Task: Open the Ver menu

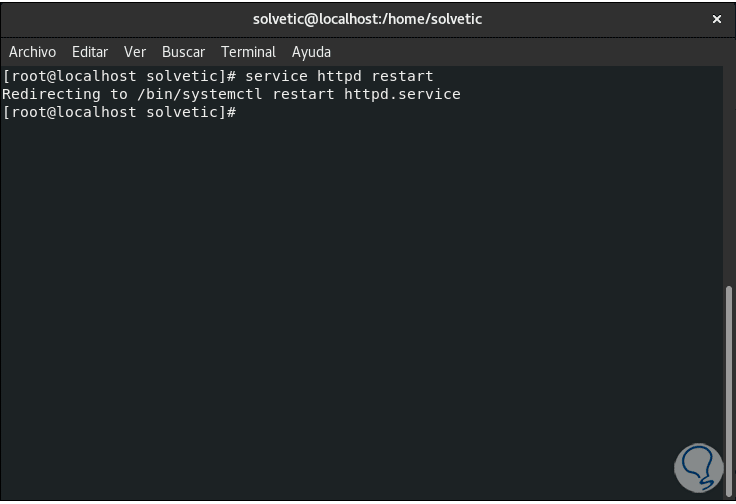Action: 135,52
